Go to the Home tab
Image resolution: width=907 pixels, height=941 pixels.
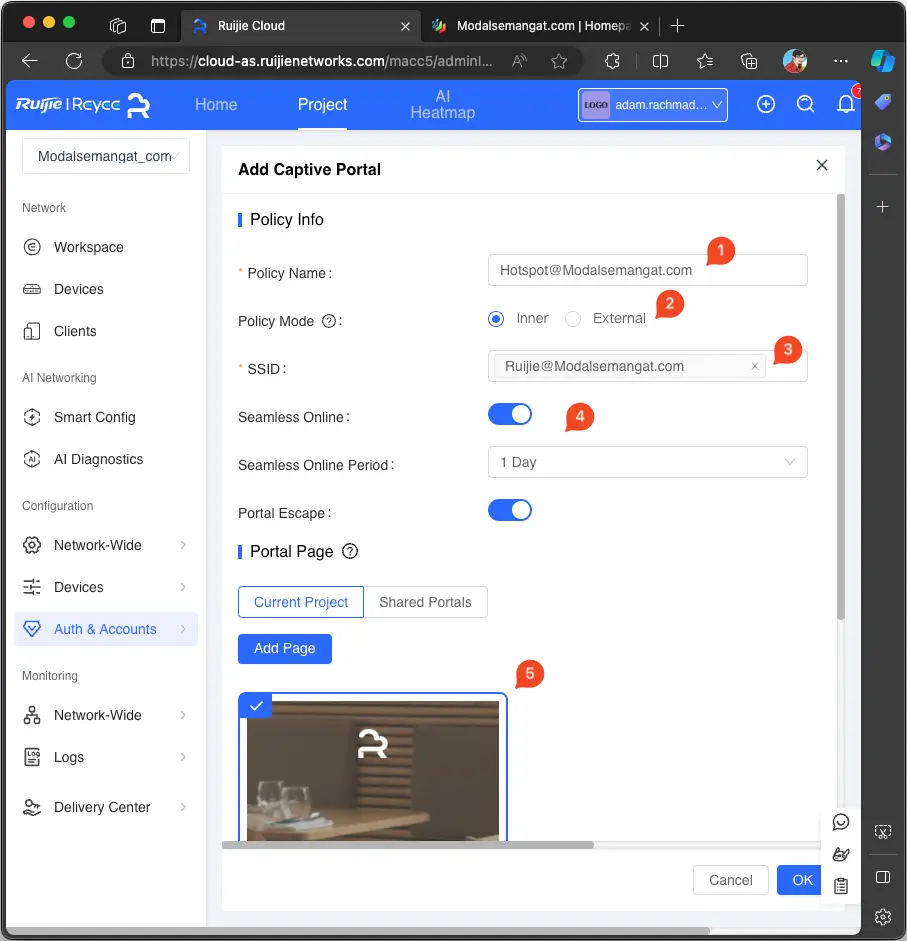point(216,104)
